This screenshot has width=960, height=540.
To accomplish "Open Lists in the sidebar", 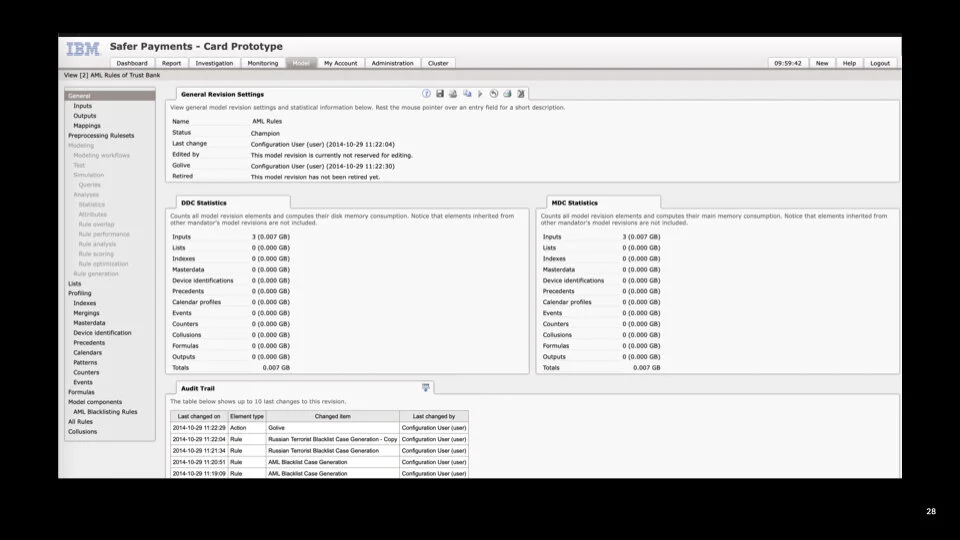I will [x=75, y=283].
